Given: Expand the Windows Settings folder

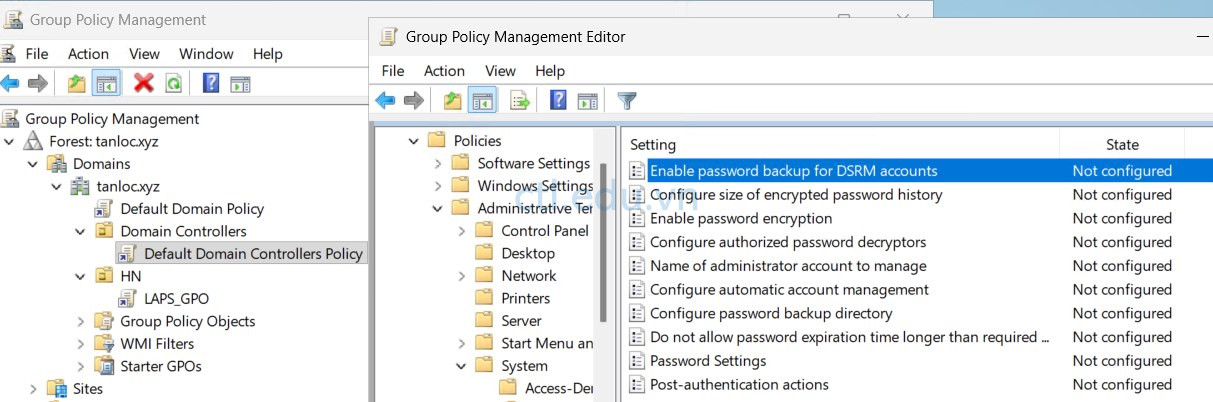Looking at the screenshot, I should coord(437,186).
